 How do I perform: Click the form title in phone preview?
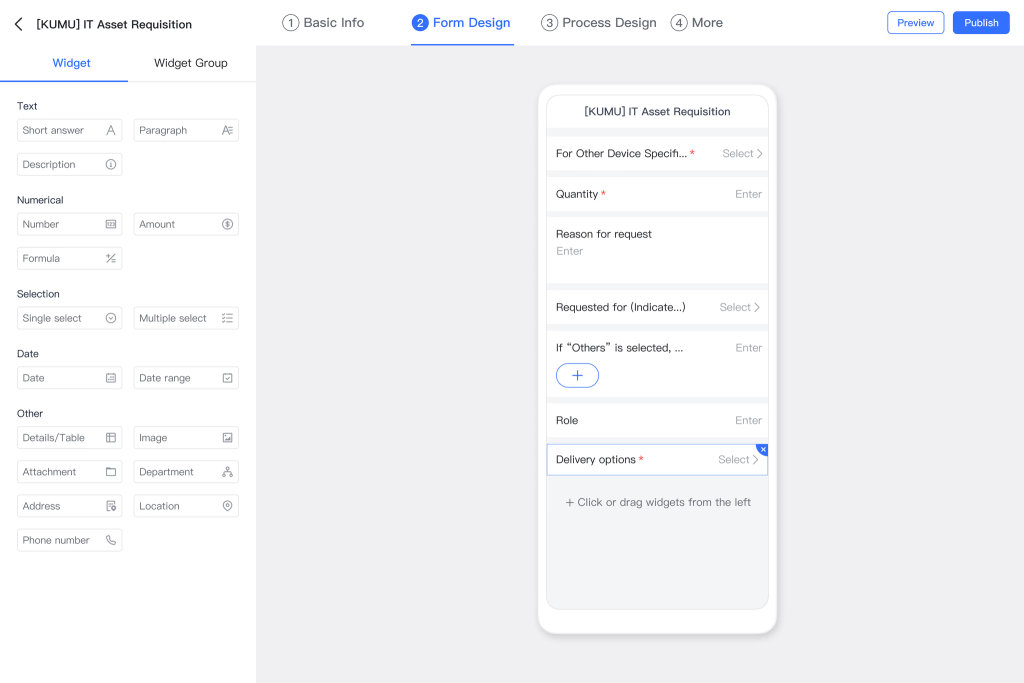click(x=657, y=112)
